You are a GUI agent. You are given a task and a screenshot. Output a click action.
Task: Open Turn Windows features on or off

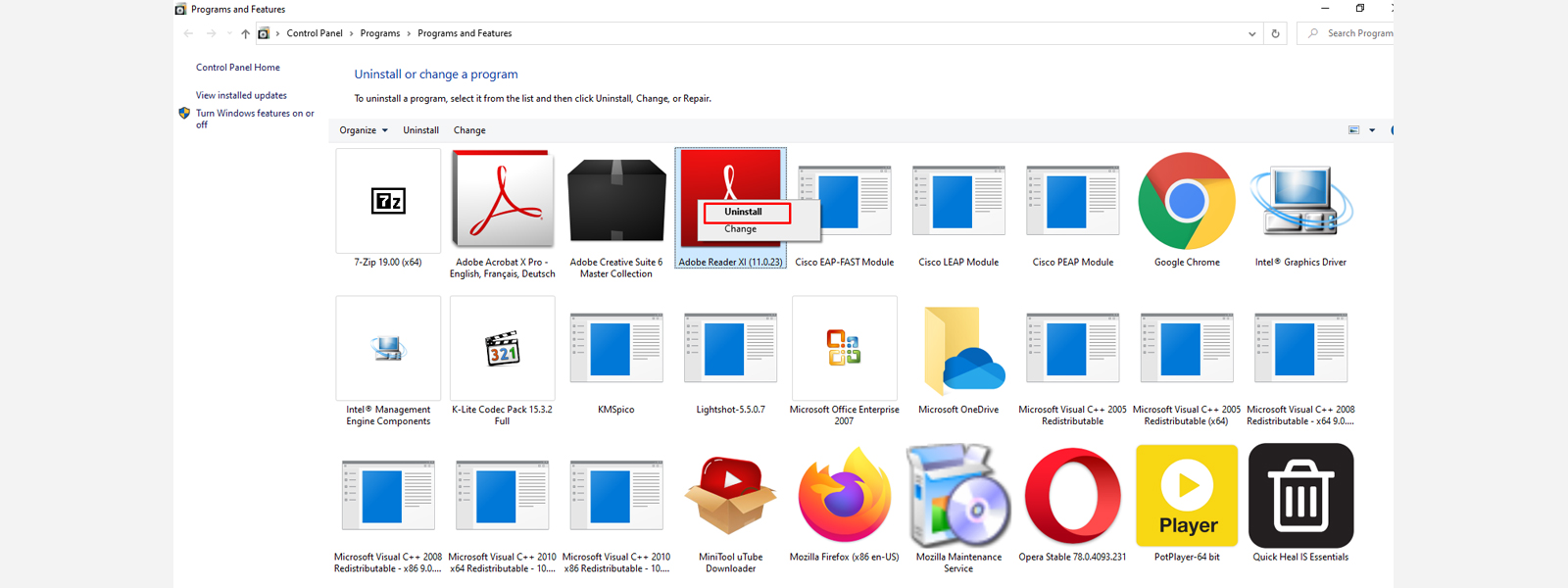coord(255,119)
